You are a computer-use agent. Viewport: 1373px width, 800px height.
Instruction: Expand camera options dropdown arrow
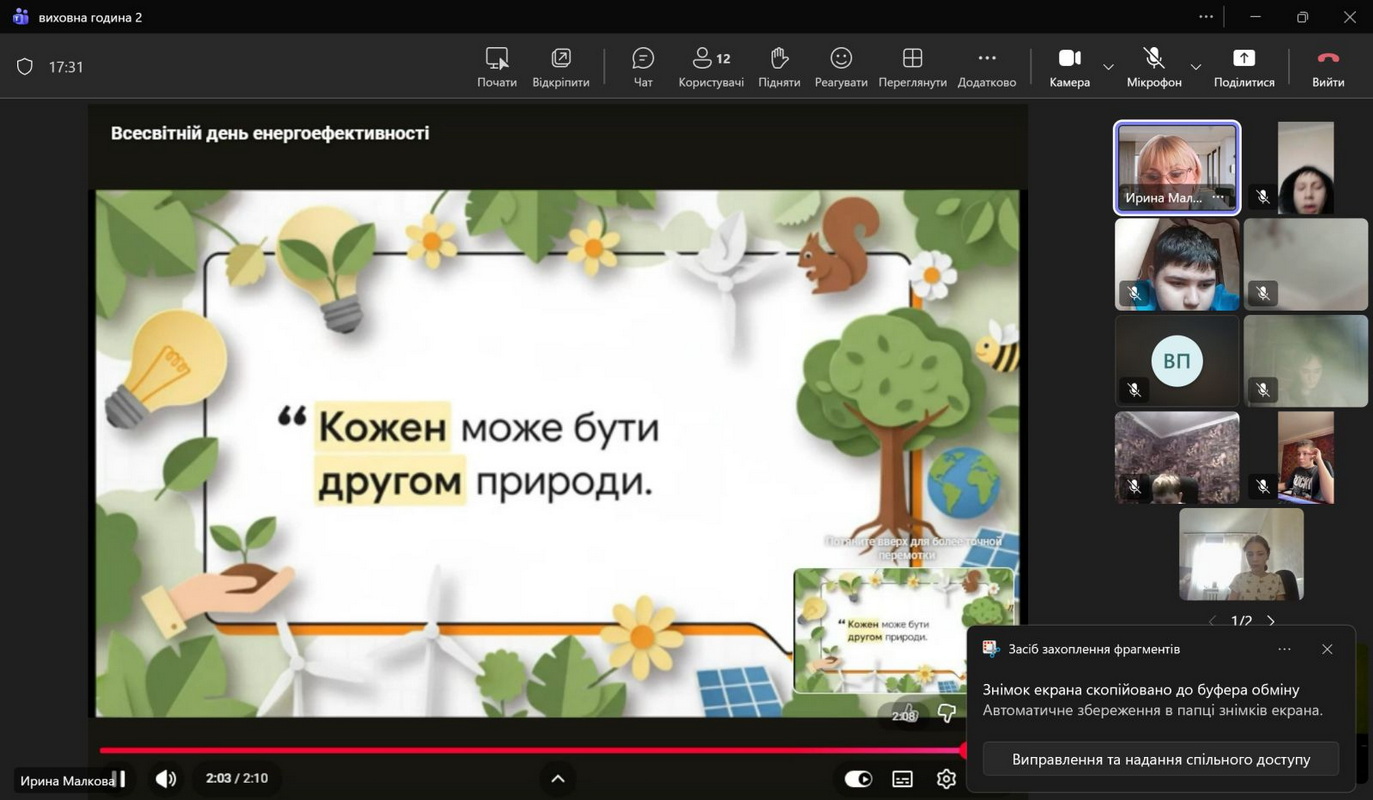click(1108, 67)
